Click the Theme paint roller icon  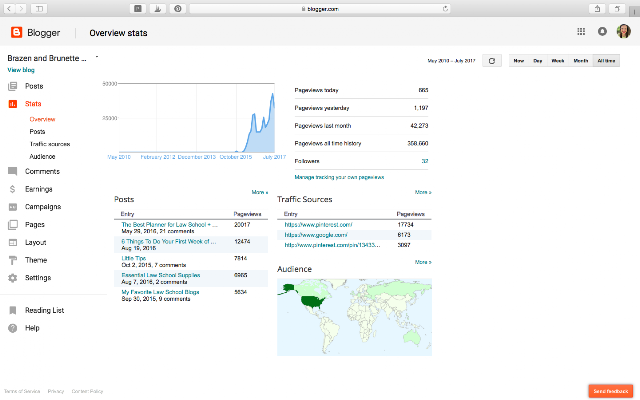click(x=13, y=260)
